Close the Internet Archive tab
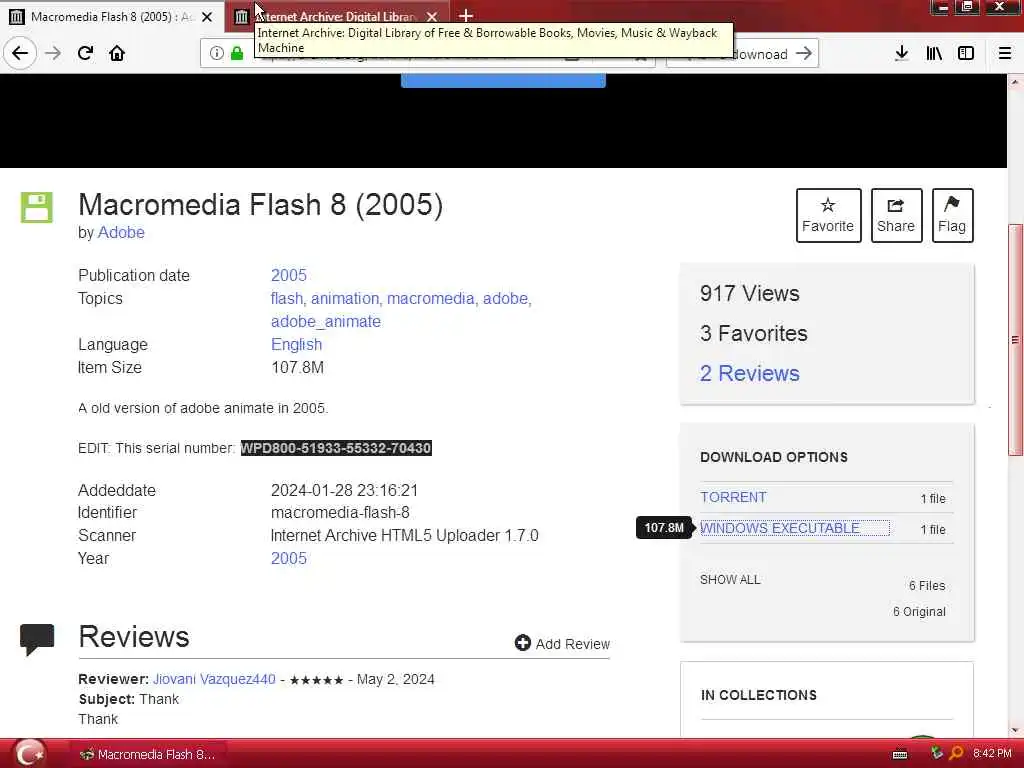The height and width of the screenshot is (768, 1024). pos(432,17)
